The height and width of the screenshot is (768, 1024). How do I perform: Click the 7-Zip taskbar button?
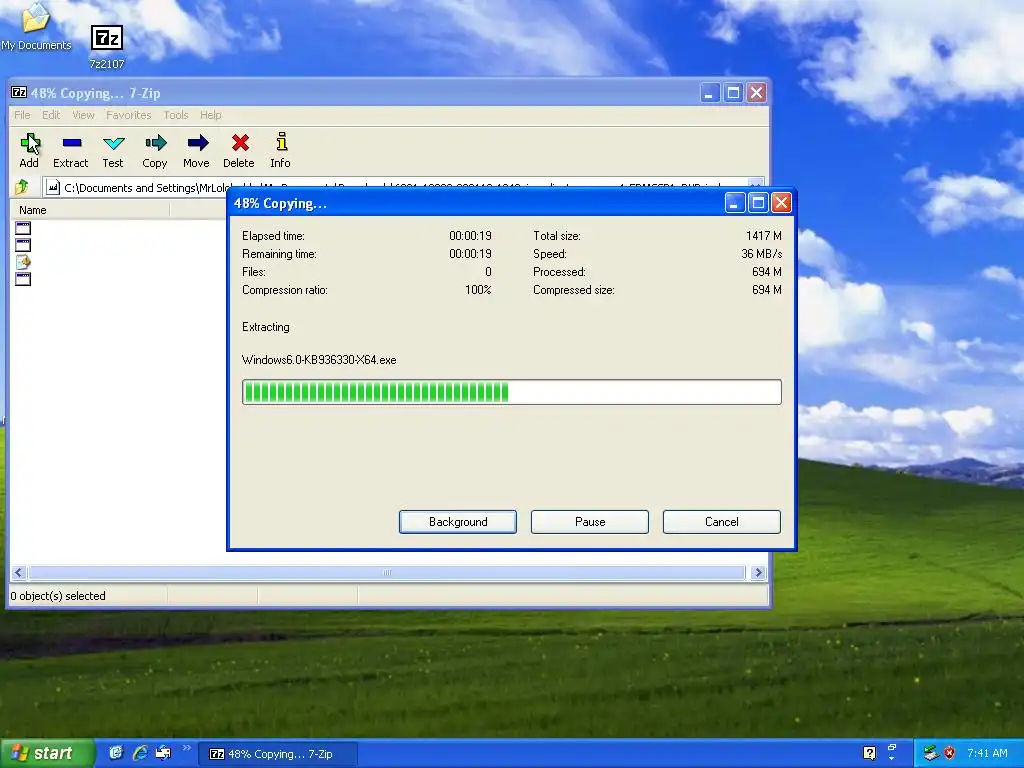click(278, 754)
